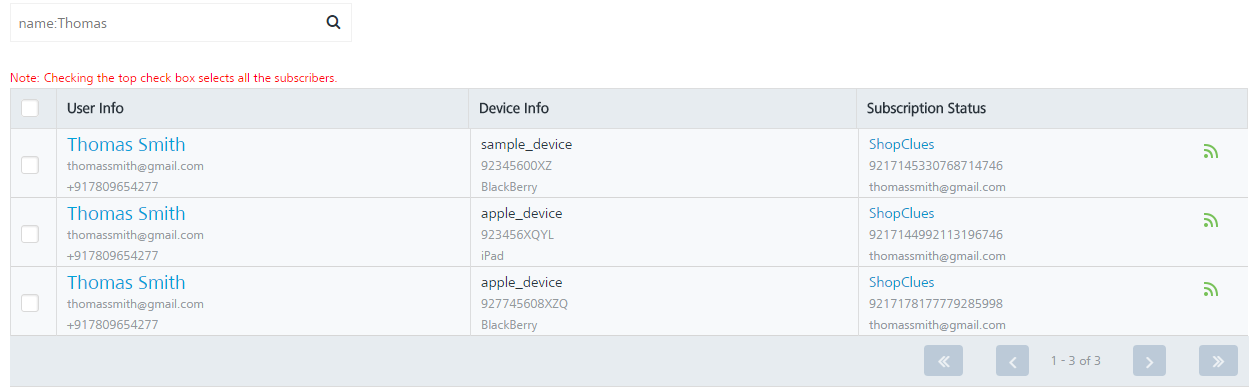Click feed icon in the iPad device row
1255x390 pixels.
1210,220
